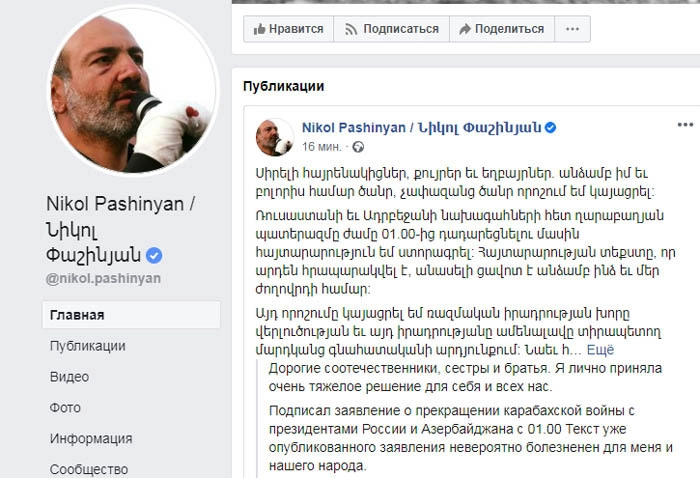Open the small author avatar in the post

(275, 137)
